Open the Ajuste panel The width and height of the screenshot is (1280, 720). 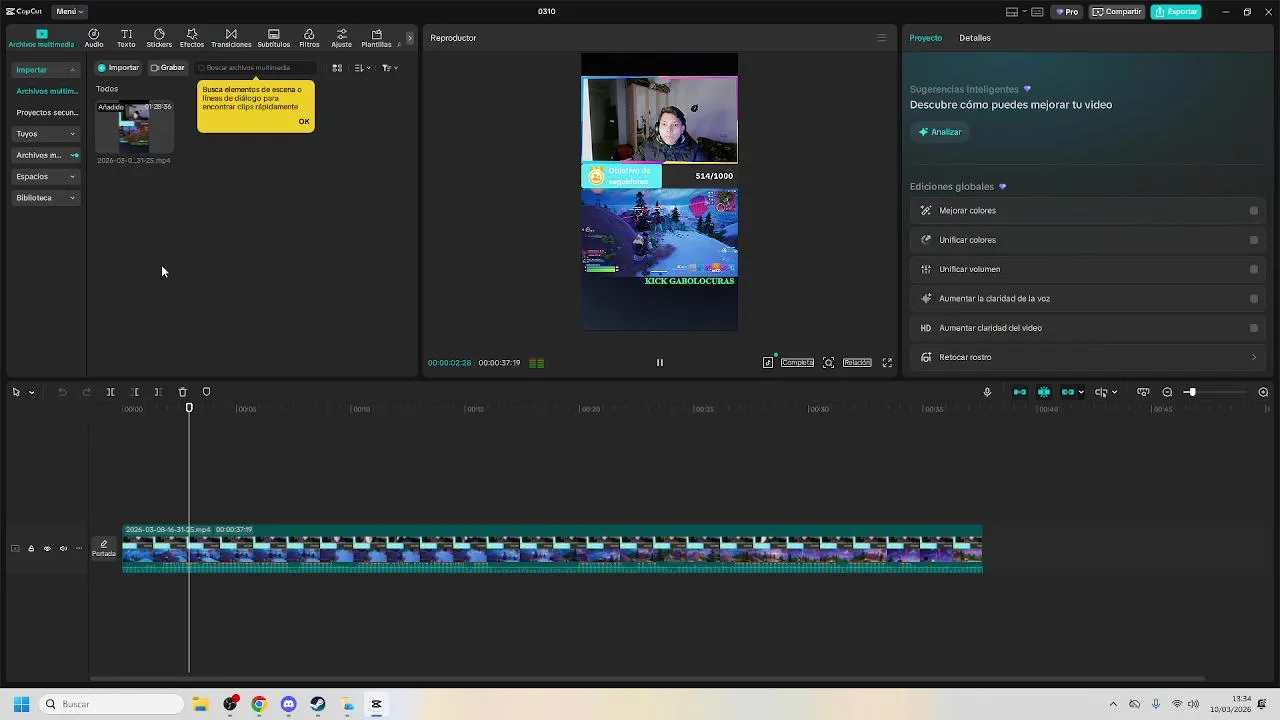[x=342, y=38]
